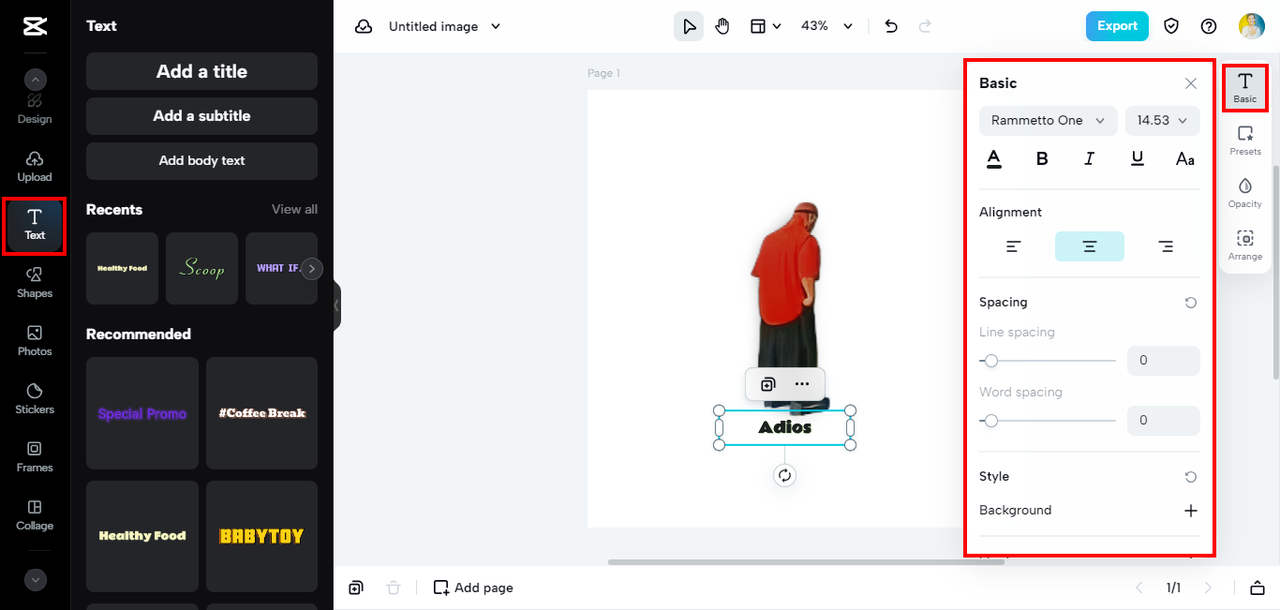Undo the last action

tap(891, 27)
